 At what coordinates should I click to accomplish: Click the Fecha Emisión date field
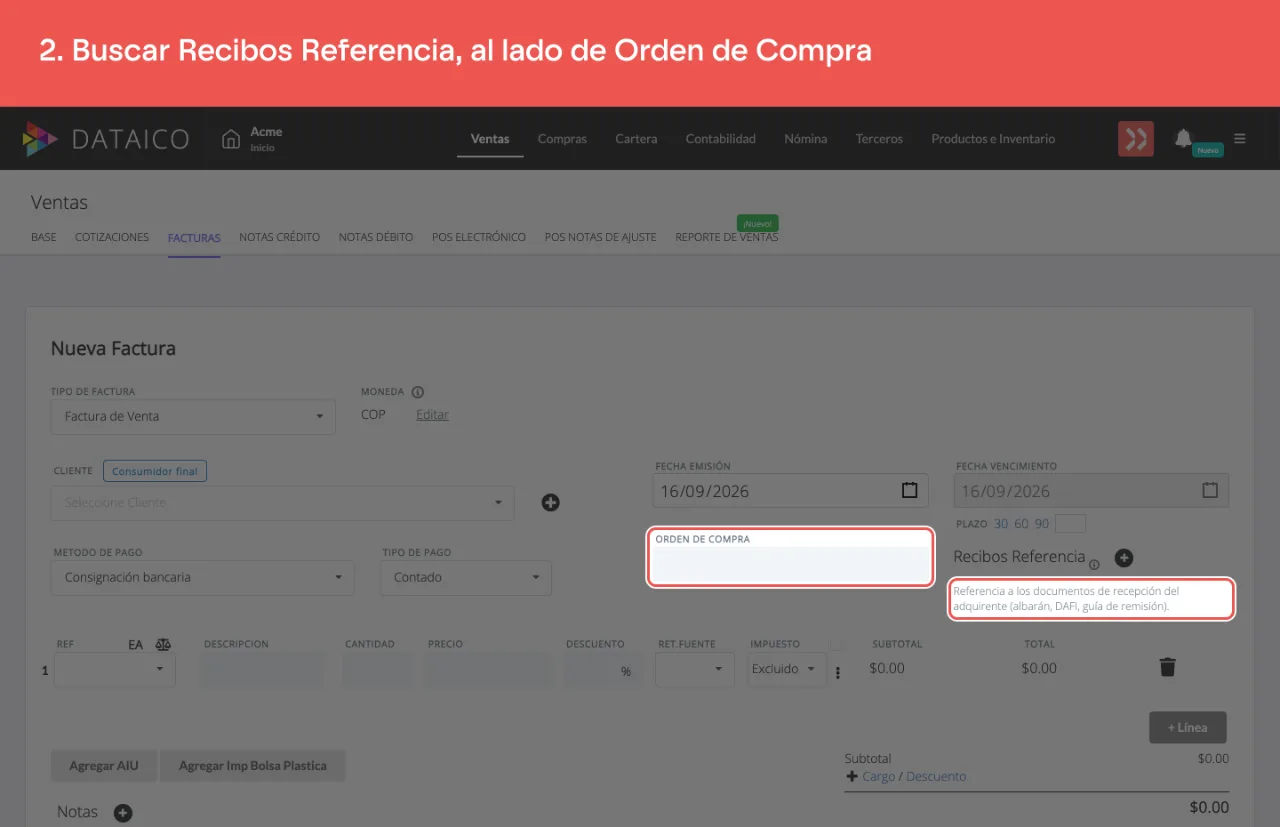tap(790, 490)
